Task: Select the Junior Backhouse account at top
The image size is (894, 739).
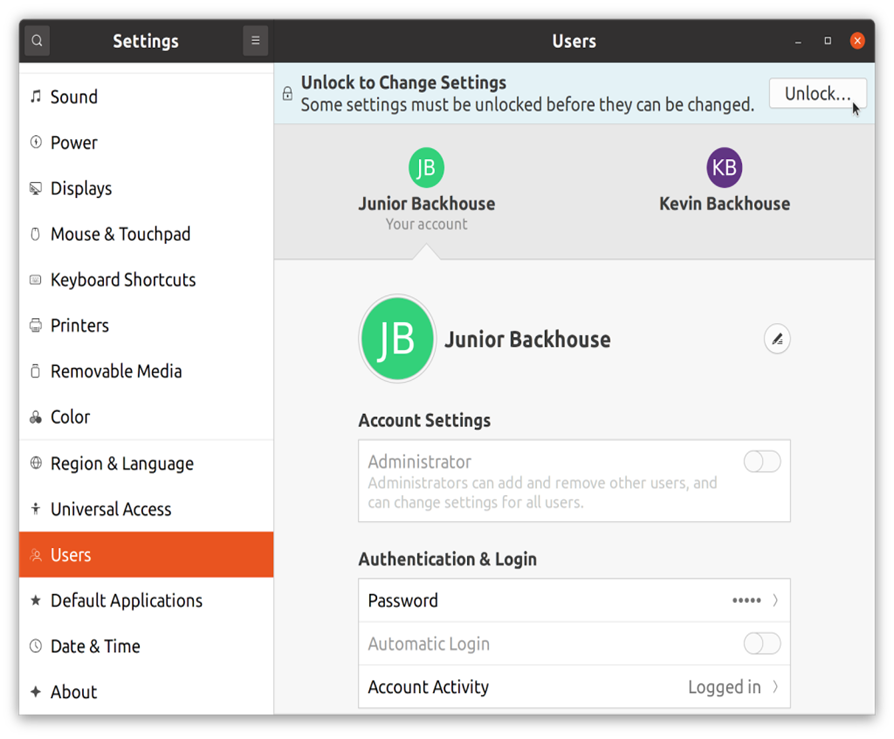Action: [426, 182]
